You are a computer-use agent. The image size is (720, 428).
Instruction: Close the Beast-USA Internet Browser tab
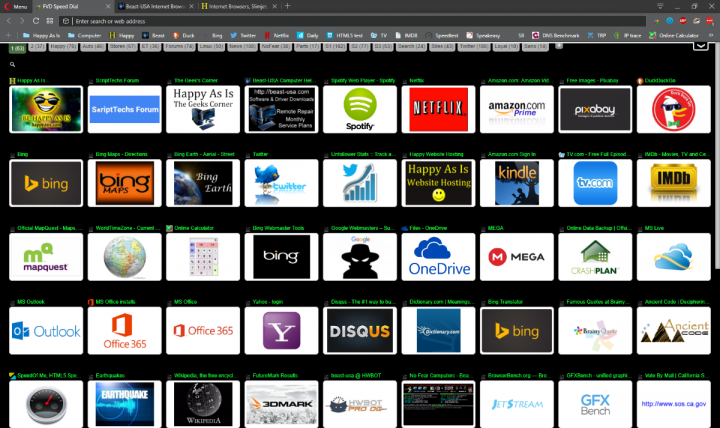[x=191, y=6]
